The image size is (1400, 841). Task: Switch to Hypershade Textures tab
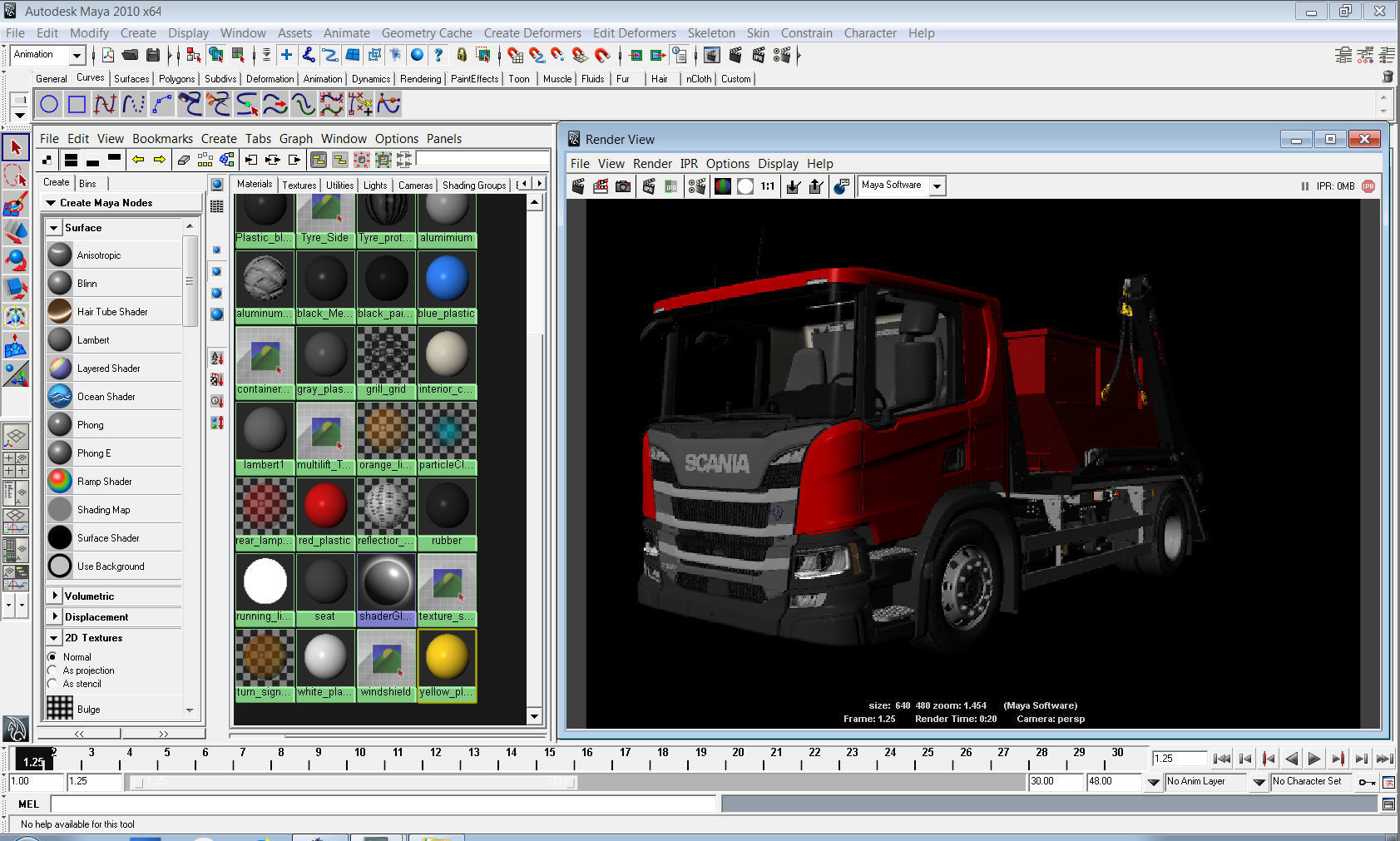coord(299,185)
